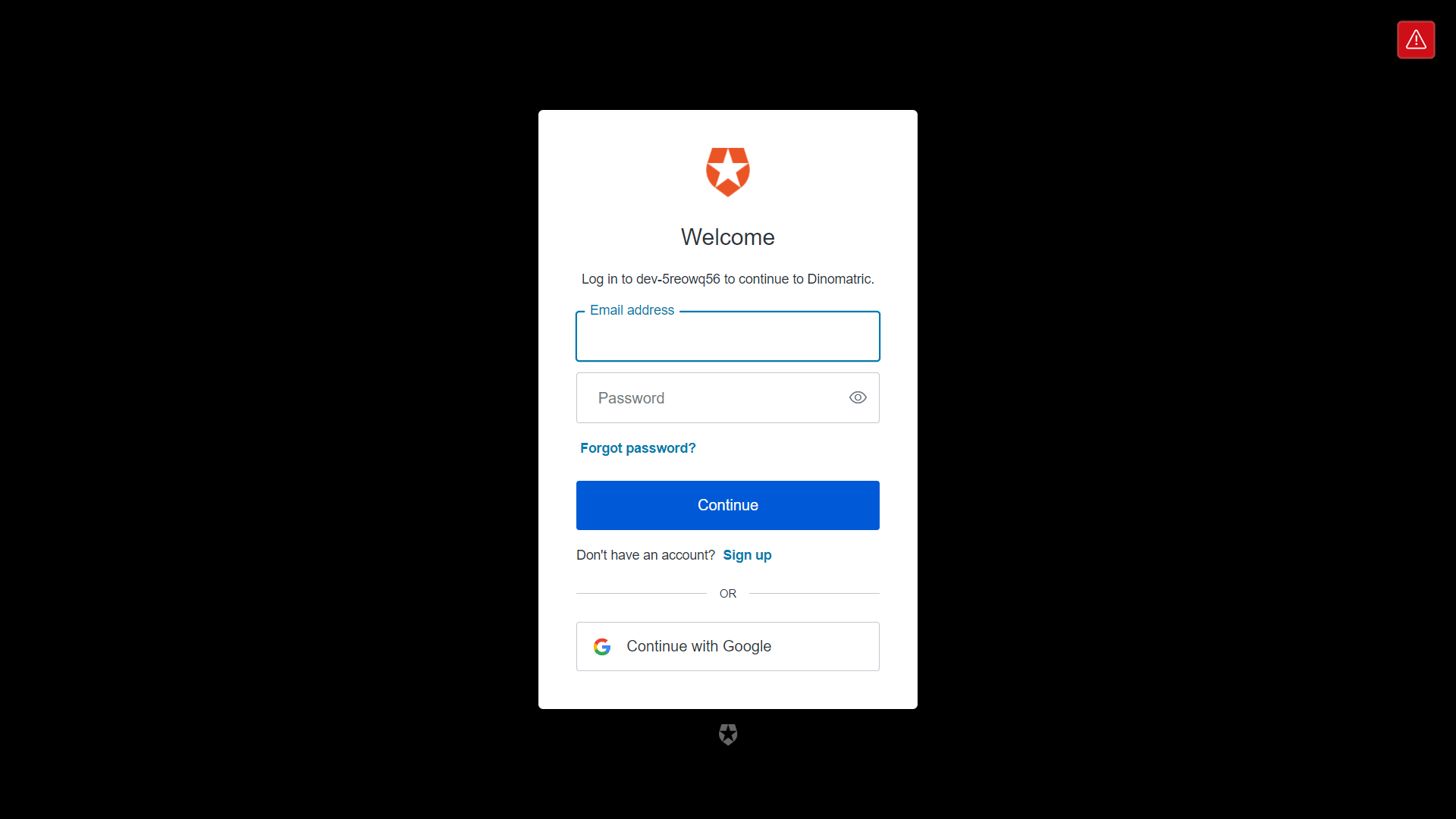1456x819 pixels.
Task: Focus the Email address input field
Action: click(728, 336)
